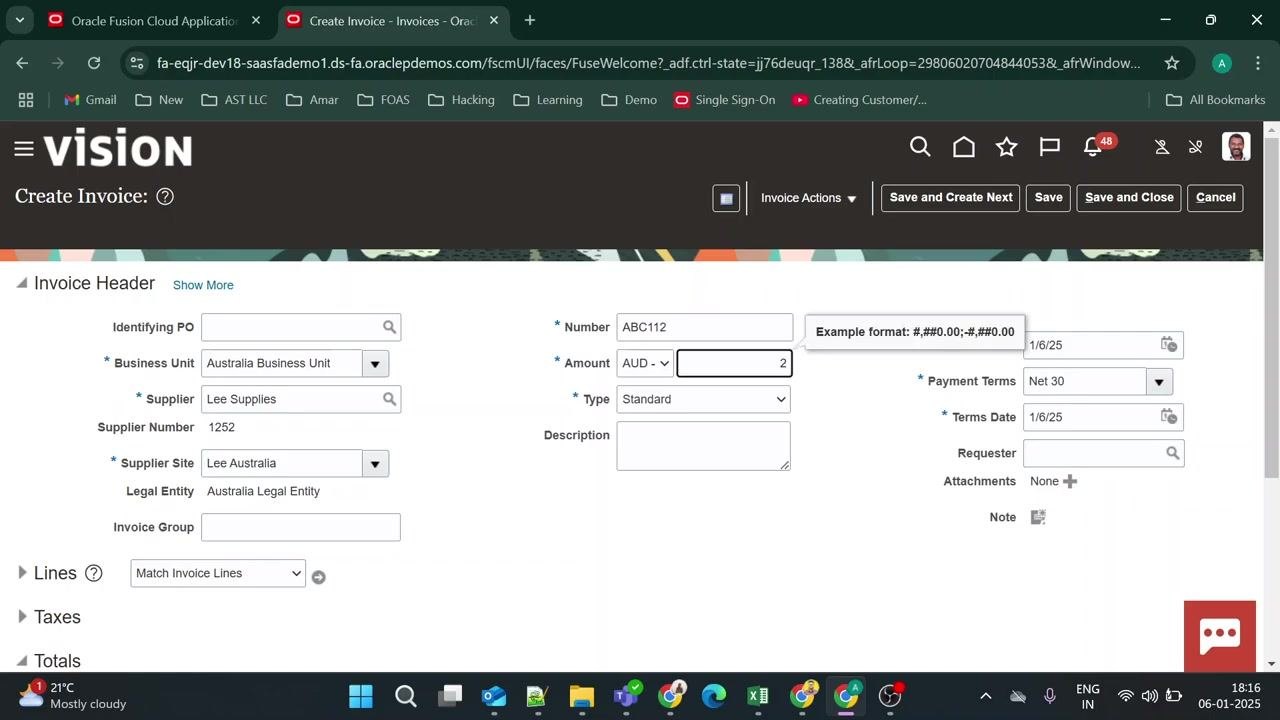Click the accessibility person icon in header
Screen dimensions: 1280x720
[1162, 147]
